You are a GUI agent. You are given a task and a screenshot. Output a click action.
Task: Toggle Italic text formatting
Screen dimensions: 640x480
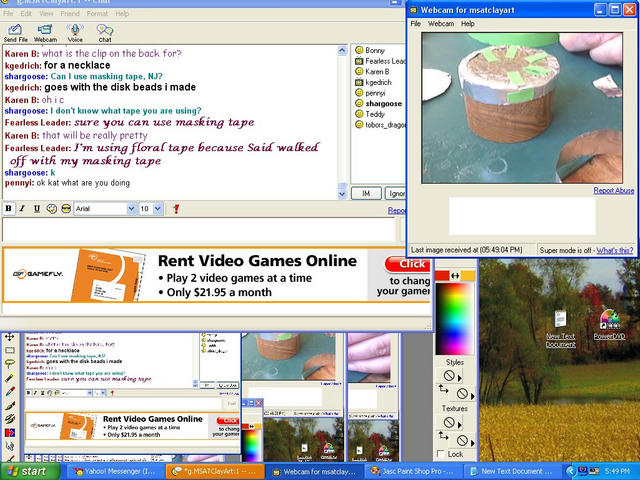point(22,209)
